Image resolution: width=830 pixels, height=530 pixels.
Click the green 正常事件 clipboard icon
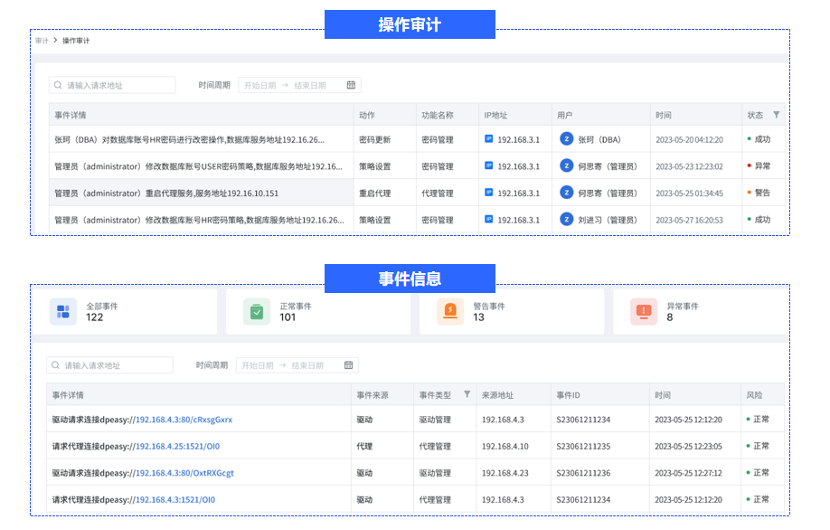point(257,311)
